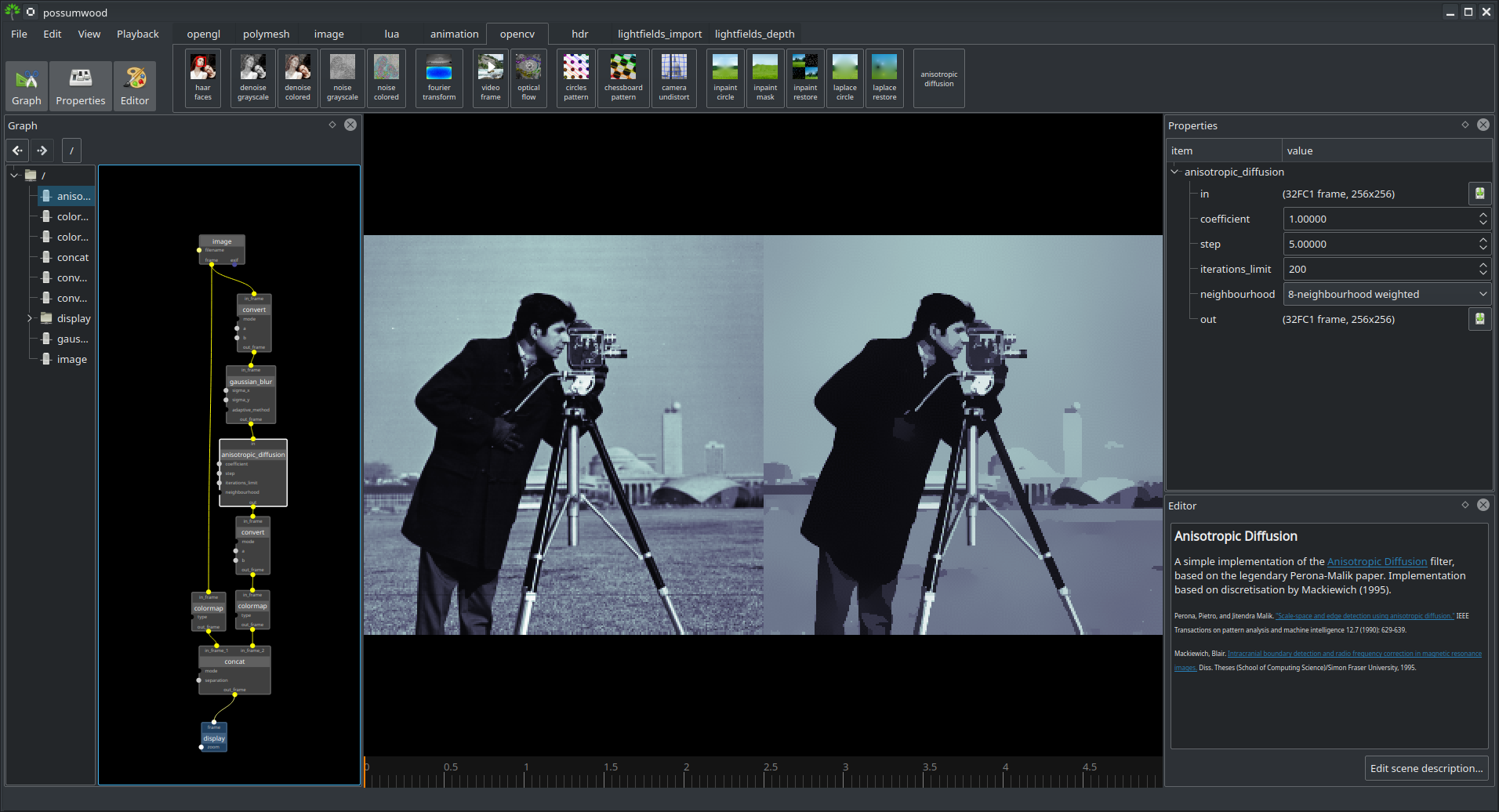The image size is (1499, 812).
Task: Switch to the lightfields_depth tab
Action: tap(755, 34)
